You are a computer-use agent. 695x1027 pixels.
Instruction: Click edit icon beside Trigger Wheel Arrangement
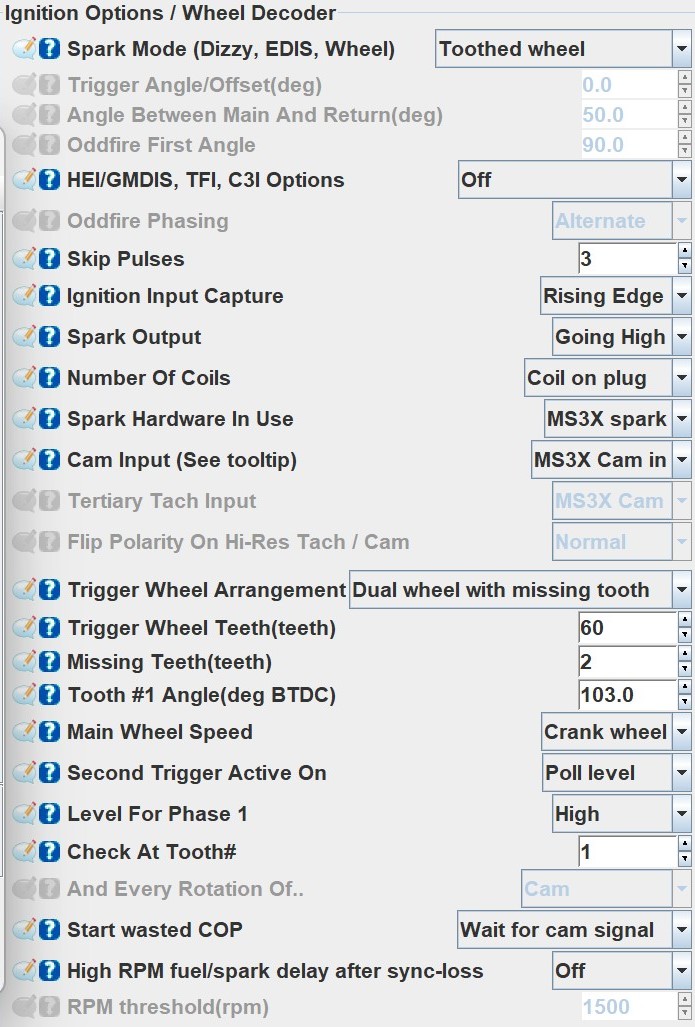[x=25, y=590]
